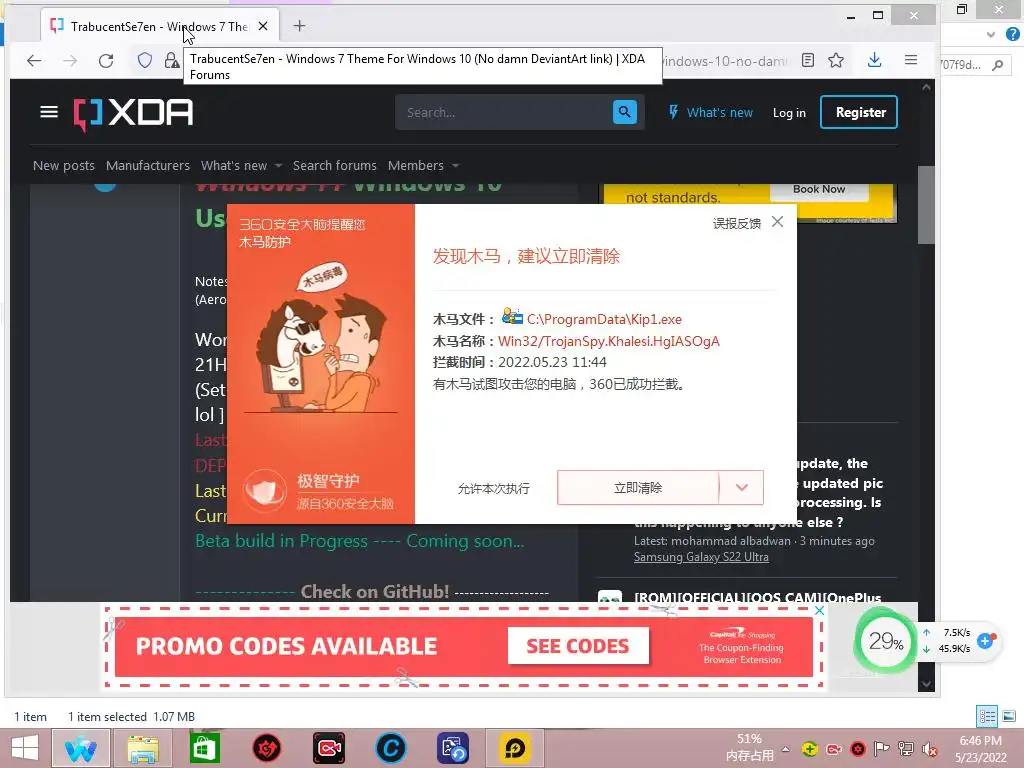Open the XDA site hamburger menu
The image size is (1024, 768).
(49, 112)
